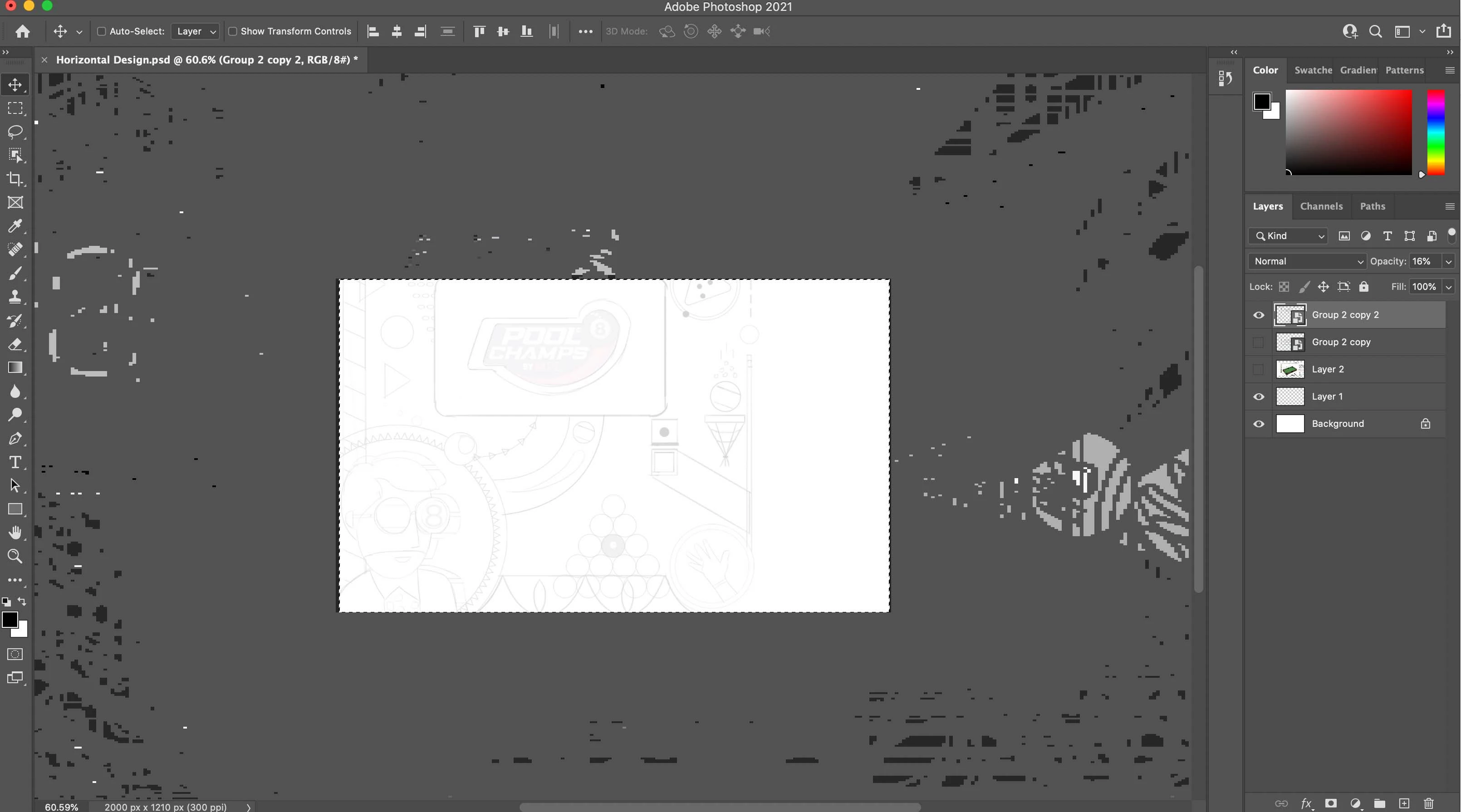Select the Clone Stamp tool
This screenshot has height=812, width=1461.
[x=15, y=297]
